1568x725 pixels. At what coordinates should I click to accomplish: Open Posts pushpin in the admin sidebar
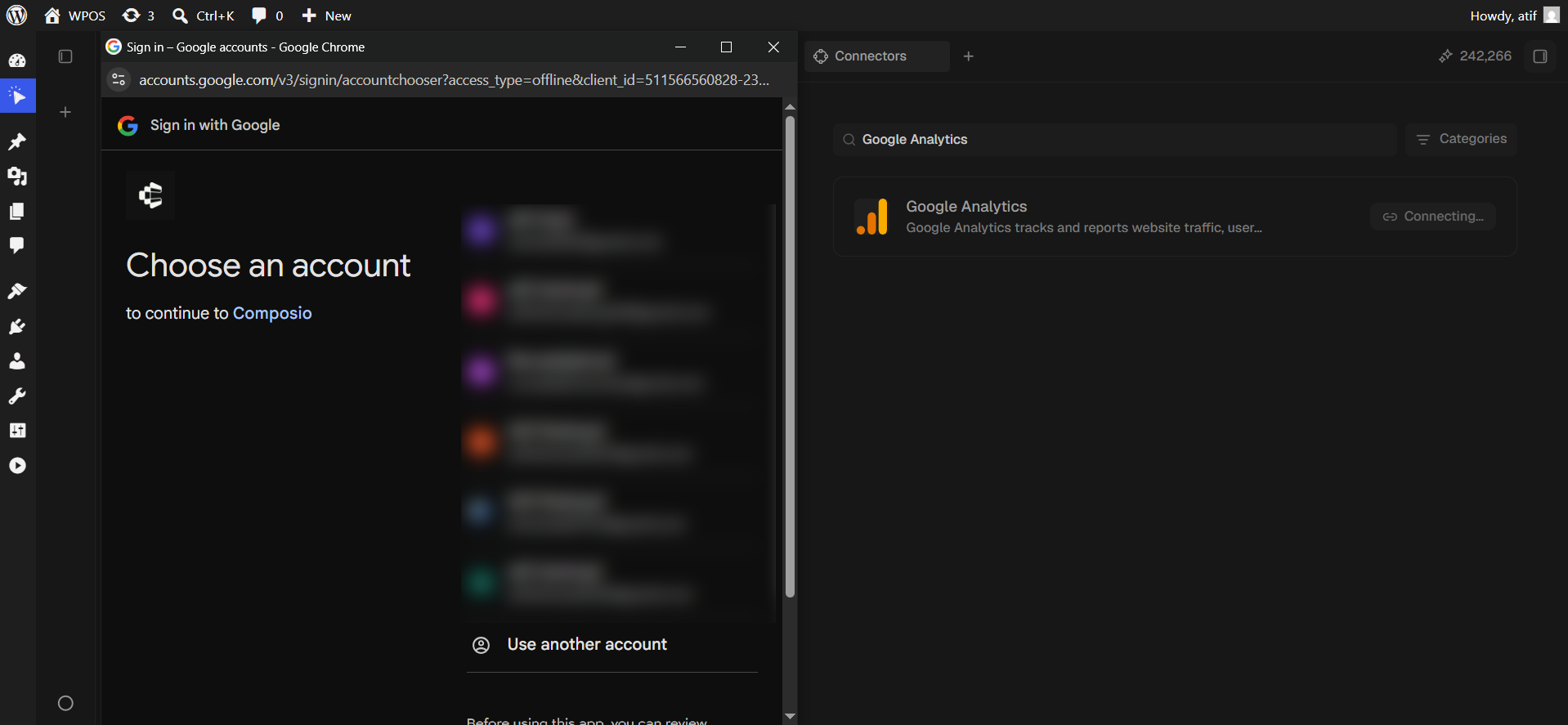[x=17, y=141]
